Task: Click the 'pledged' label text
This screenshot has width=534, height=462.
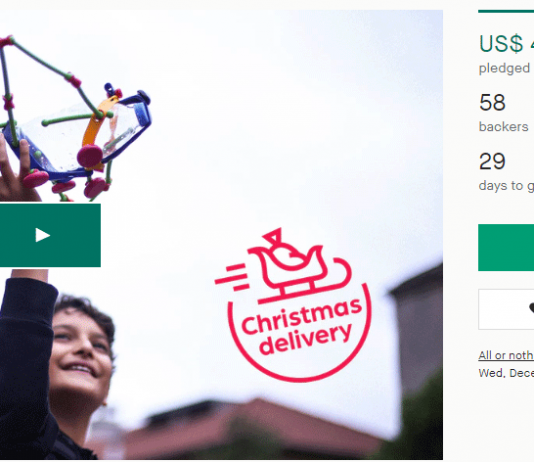Action: [x=504, y=68]
